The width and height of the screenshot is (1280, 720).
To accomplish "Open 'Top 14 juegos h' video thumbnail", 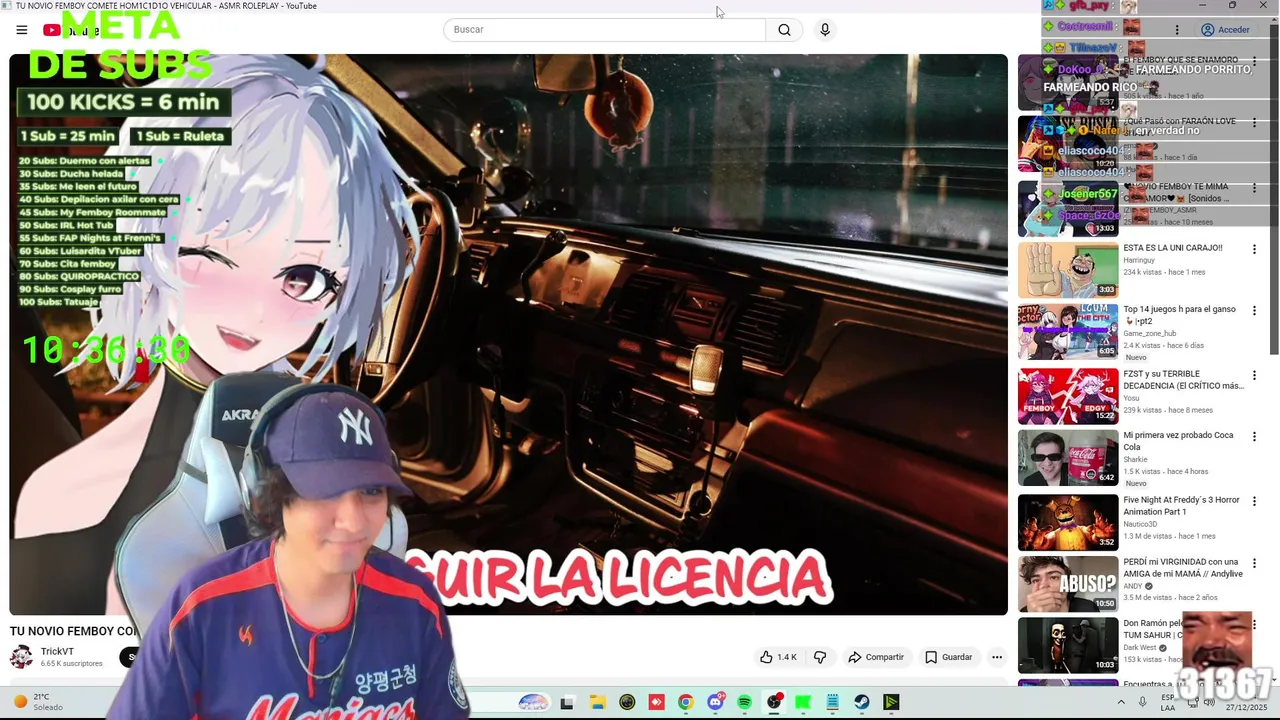I will point(1068,332).
